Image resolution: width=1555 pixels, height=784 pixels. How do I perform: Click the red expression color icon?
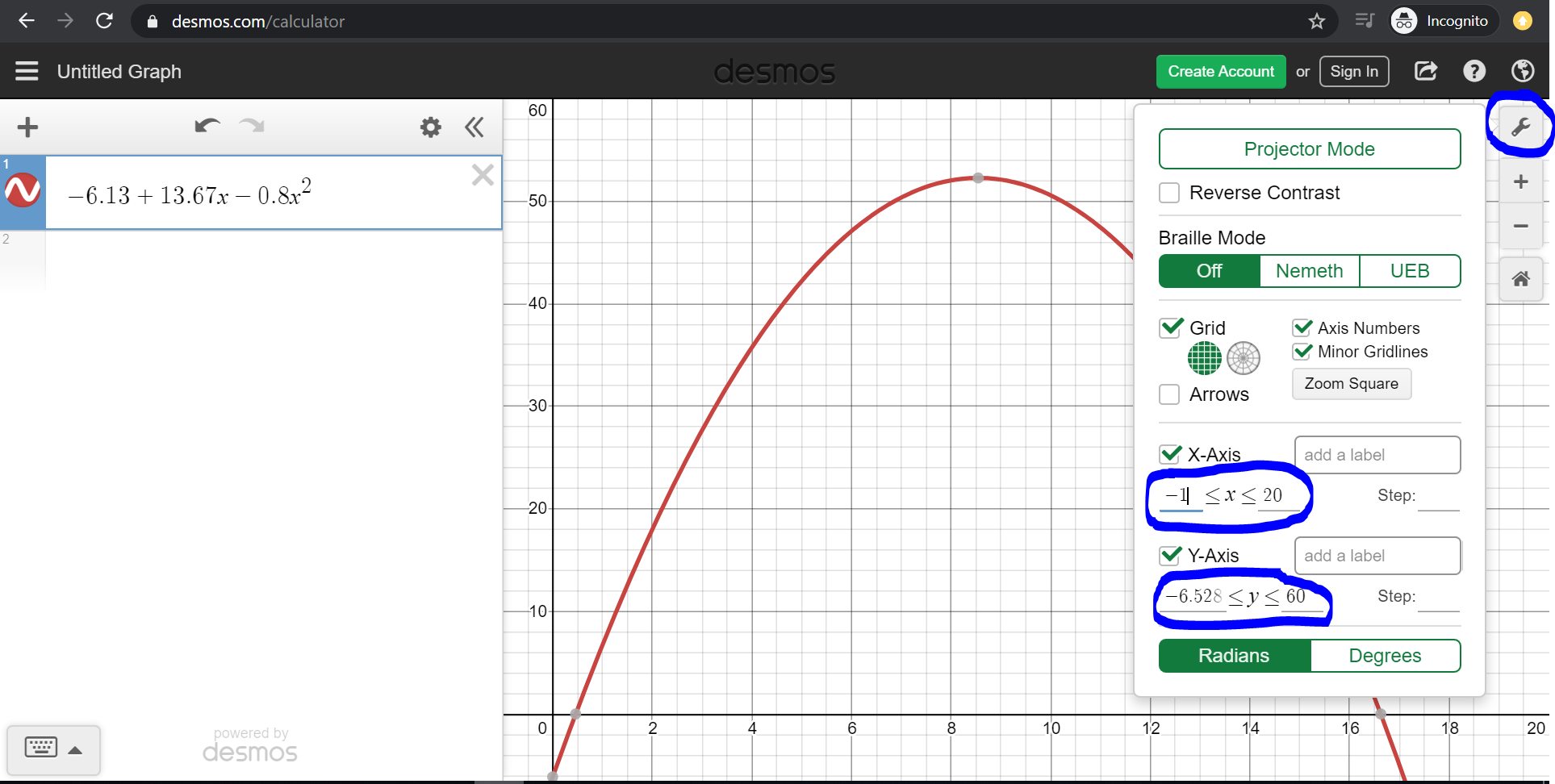click(23, 190)
